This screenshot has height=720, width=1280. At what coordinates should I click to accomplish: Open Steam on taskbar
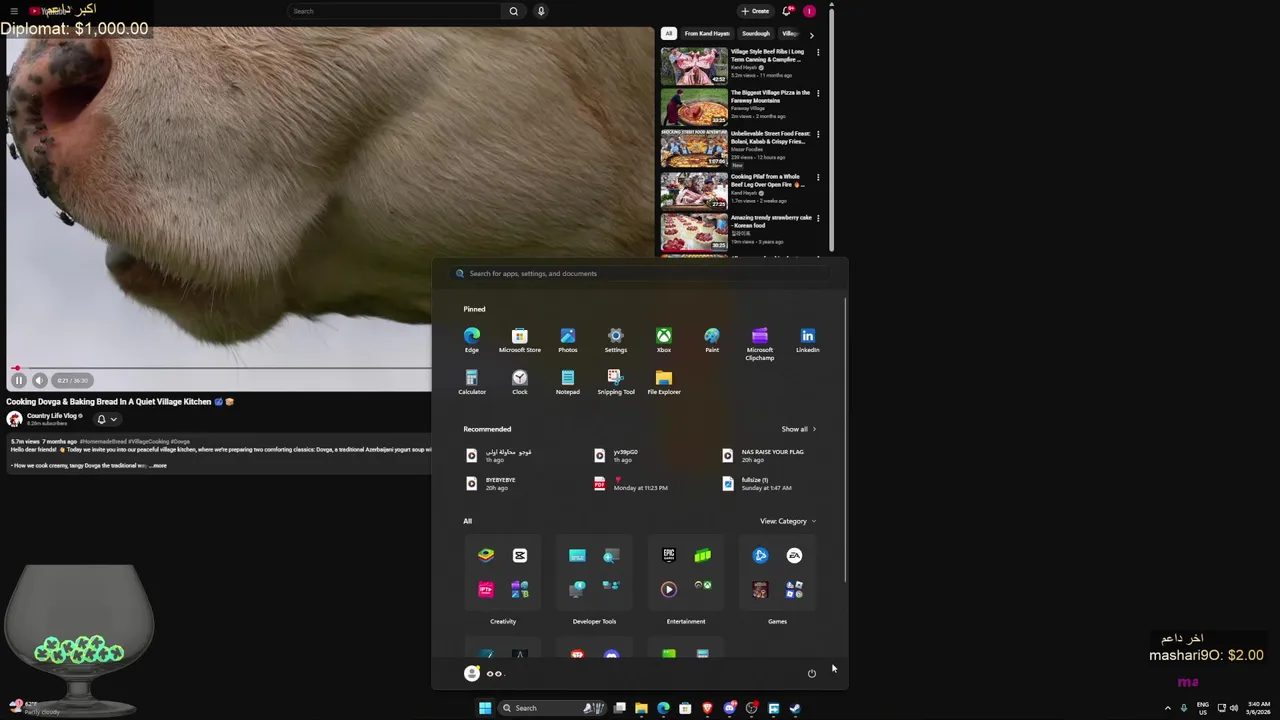tap(795, 708)
